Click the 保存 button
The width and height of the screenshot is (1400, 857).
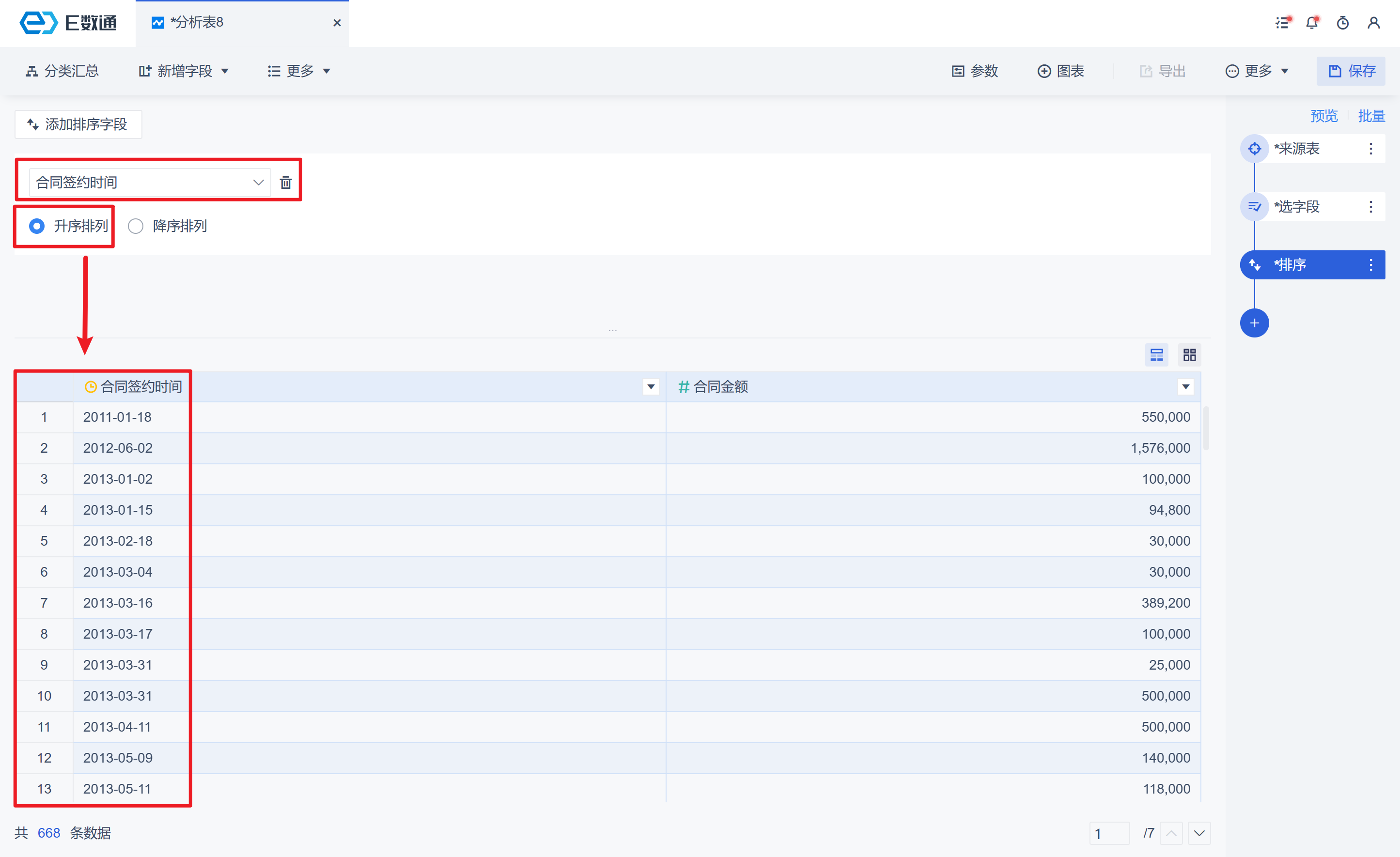click(1351, 71)
